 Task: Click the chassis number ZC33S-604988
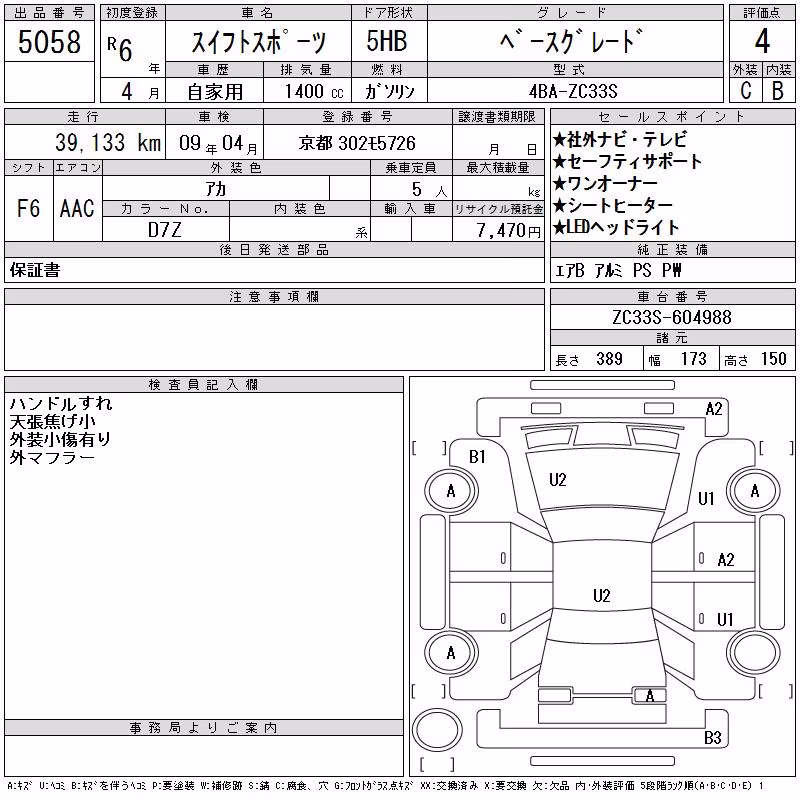672,317
